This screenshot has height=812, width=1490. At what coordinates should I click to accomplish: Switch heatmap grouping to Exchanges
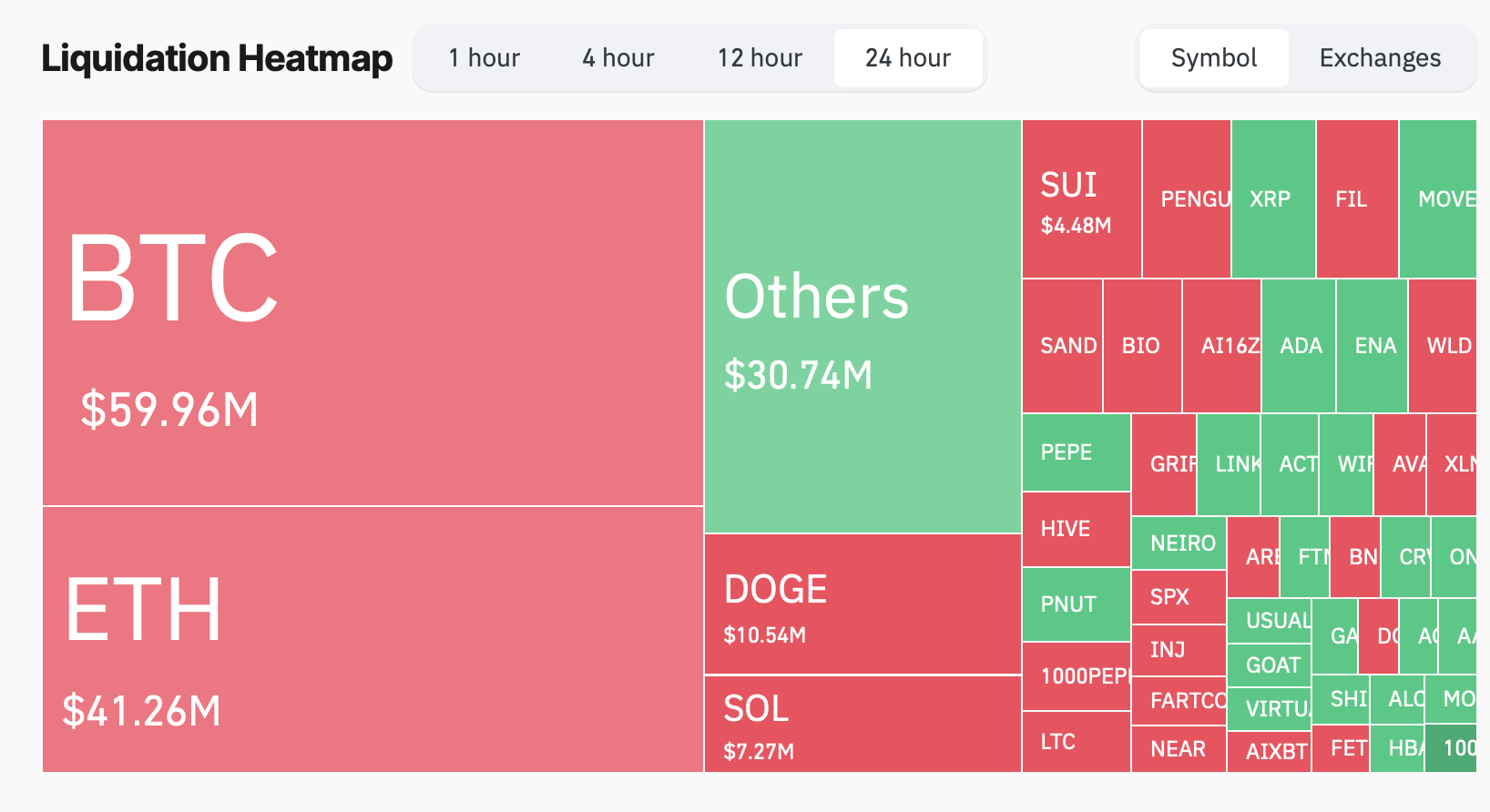1380,58
